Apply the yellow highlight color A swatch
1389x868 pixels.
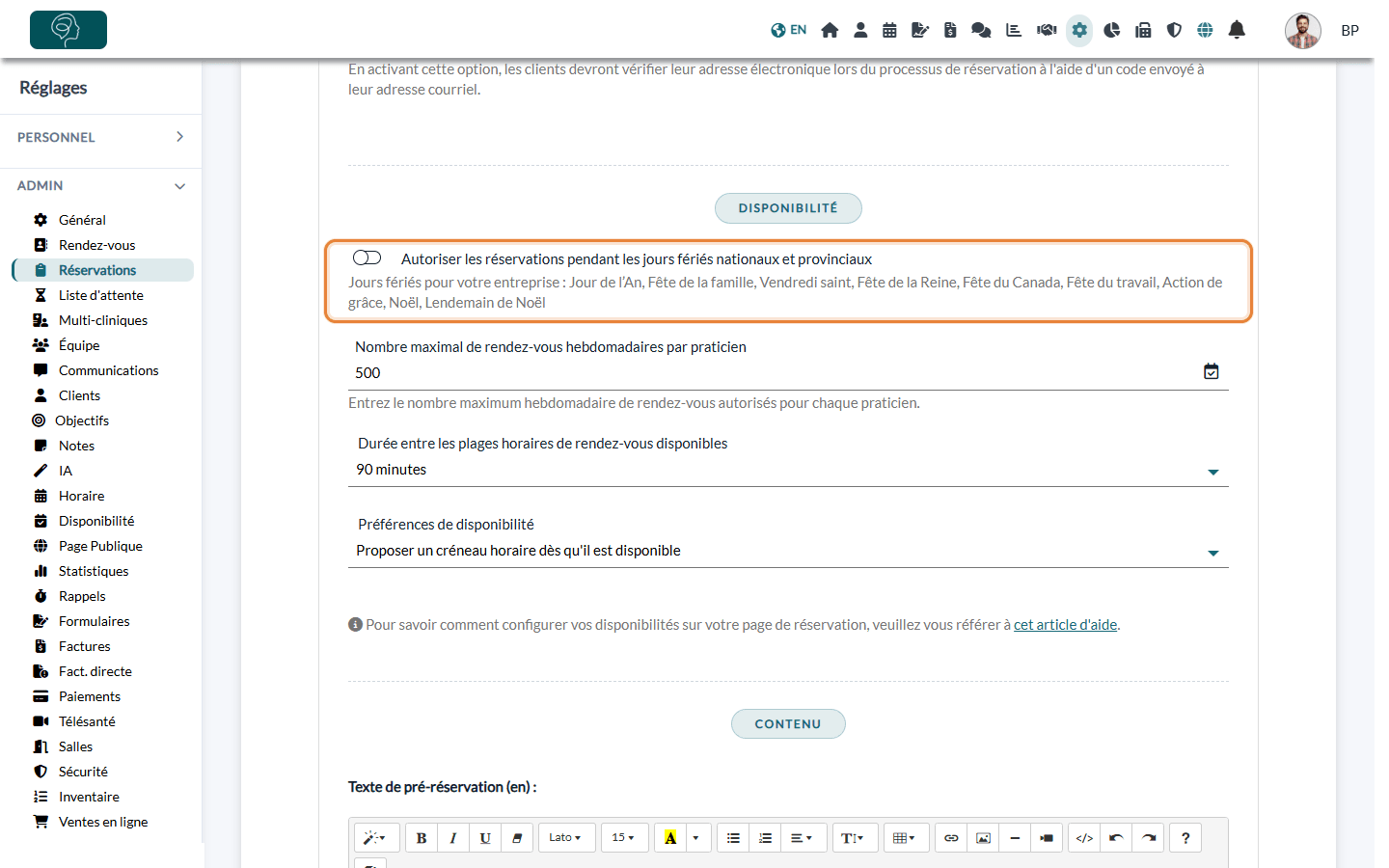(670, 837)
